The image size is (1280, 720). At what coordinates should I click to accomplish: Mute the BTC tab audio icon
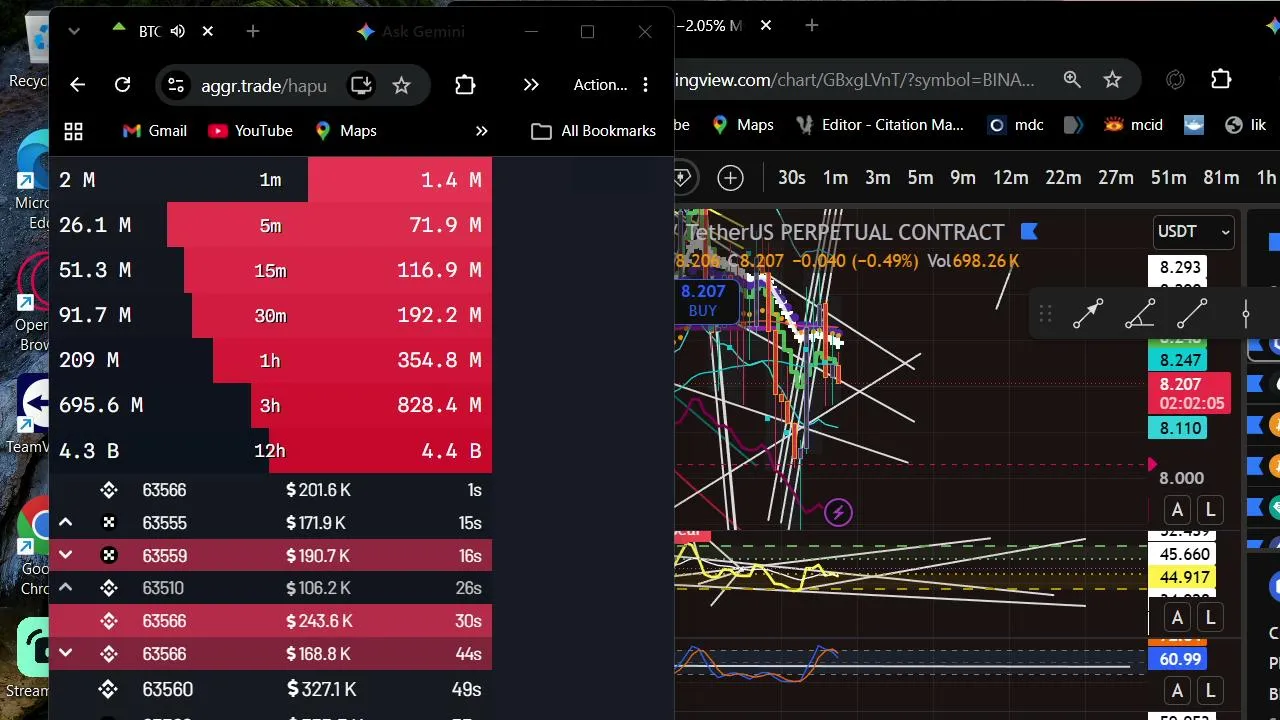click(178, 32)
